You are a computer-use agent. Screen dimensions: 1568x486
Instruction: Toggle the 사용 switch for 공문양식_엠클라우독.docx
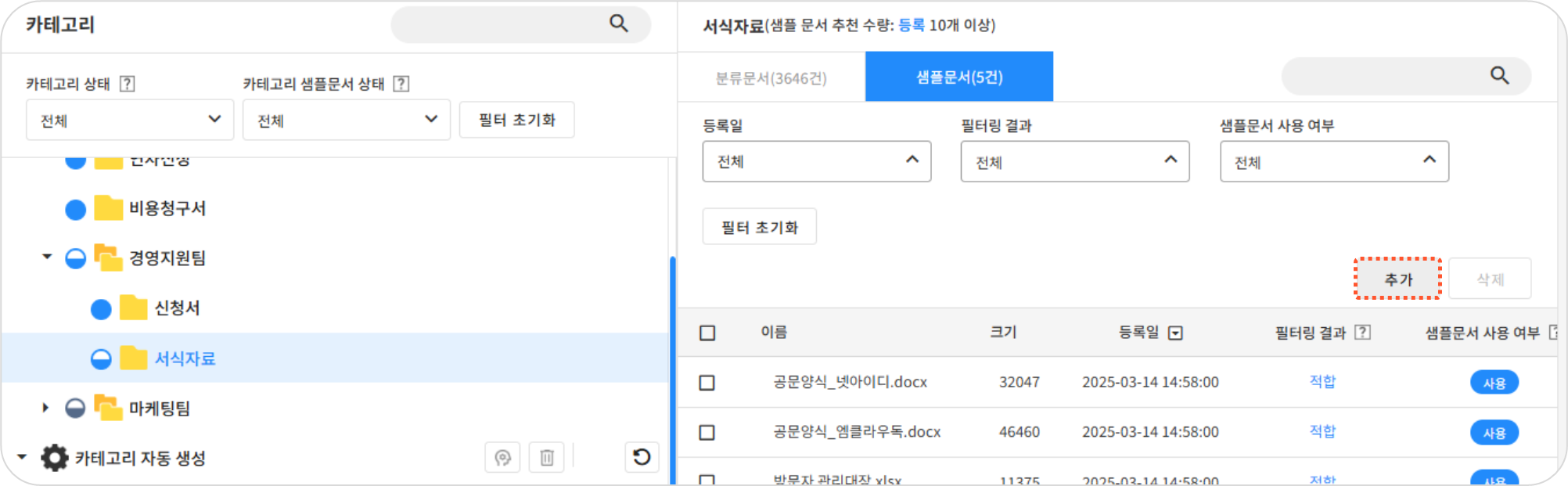1494,433
